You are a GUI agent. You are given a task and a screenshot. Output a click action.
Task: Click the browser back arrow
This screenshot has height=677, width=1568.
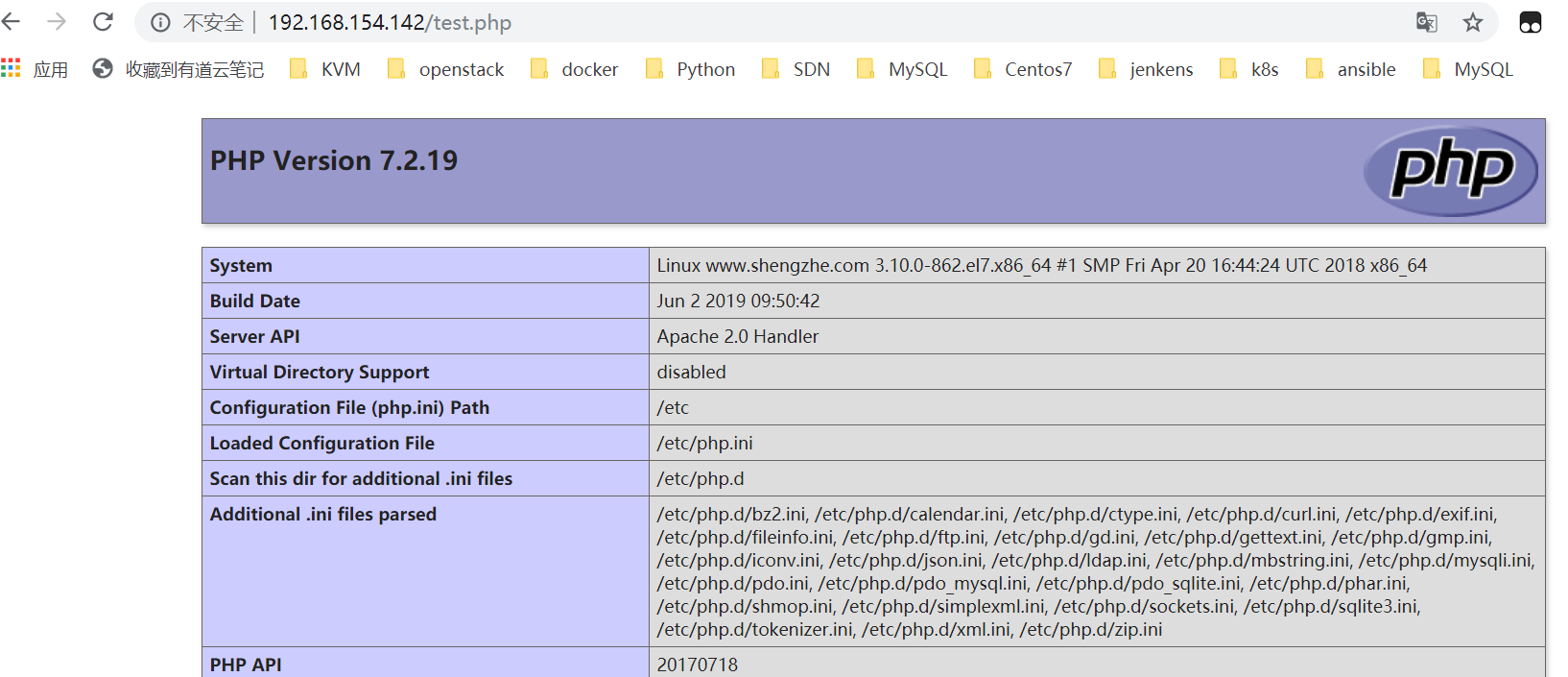click(11, 22)
